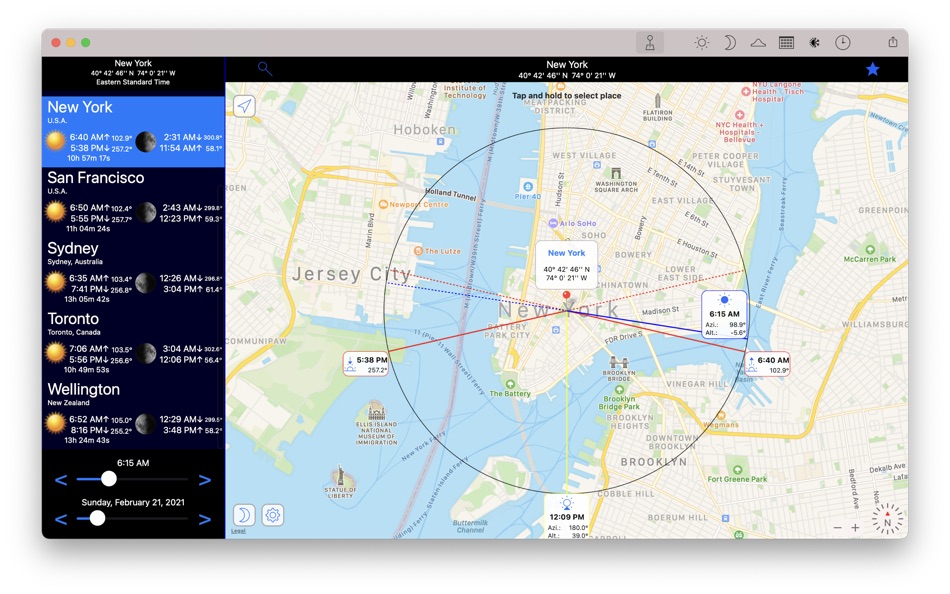Click the red New York map pin
The width and height of the screenshot is (950, 594).
coord(566,296)
